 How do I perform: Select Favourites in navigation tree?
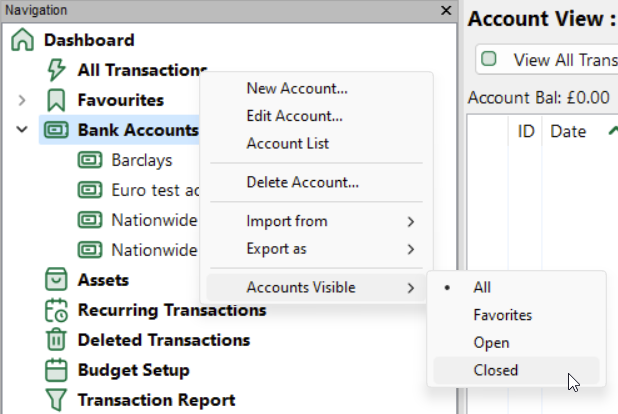pyautogui.click(x=121, y=100)
